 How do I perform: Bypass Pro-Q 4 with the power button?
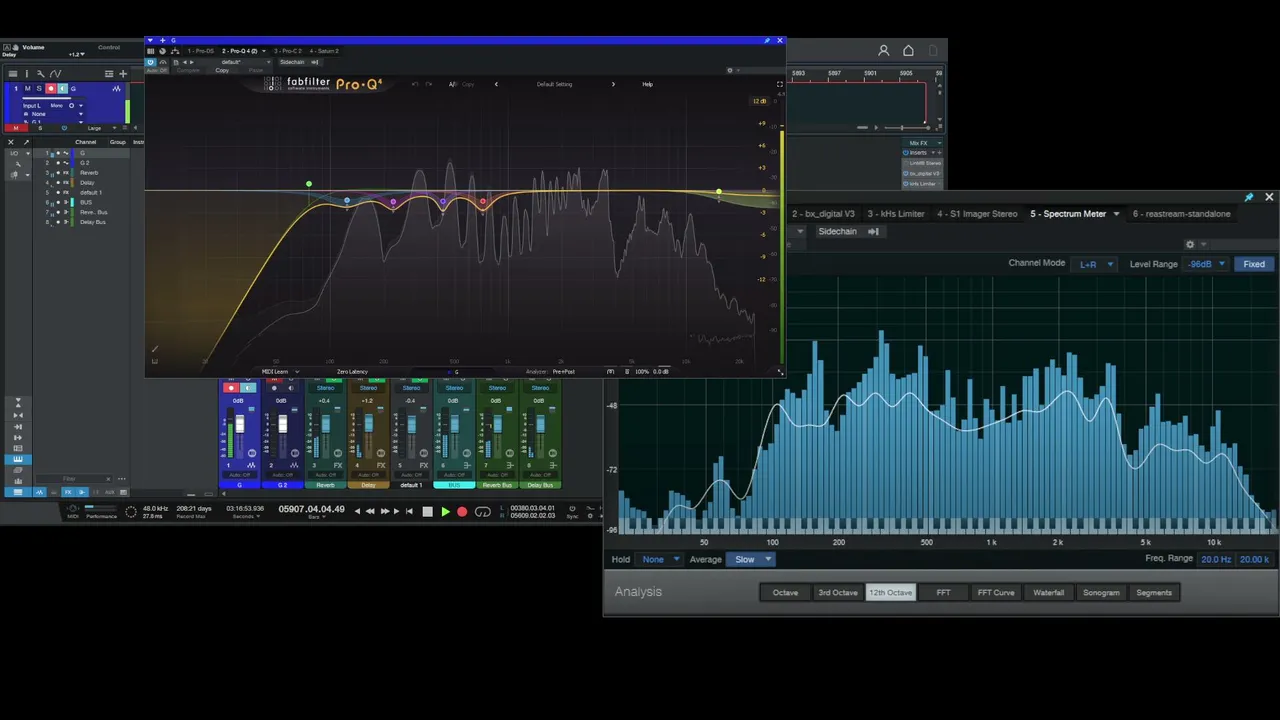coord(151,62)
